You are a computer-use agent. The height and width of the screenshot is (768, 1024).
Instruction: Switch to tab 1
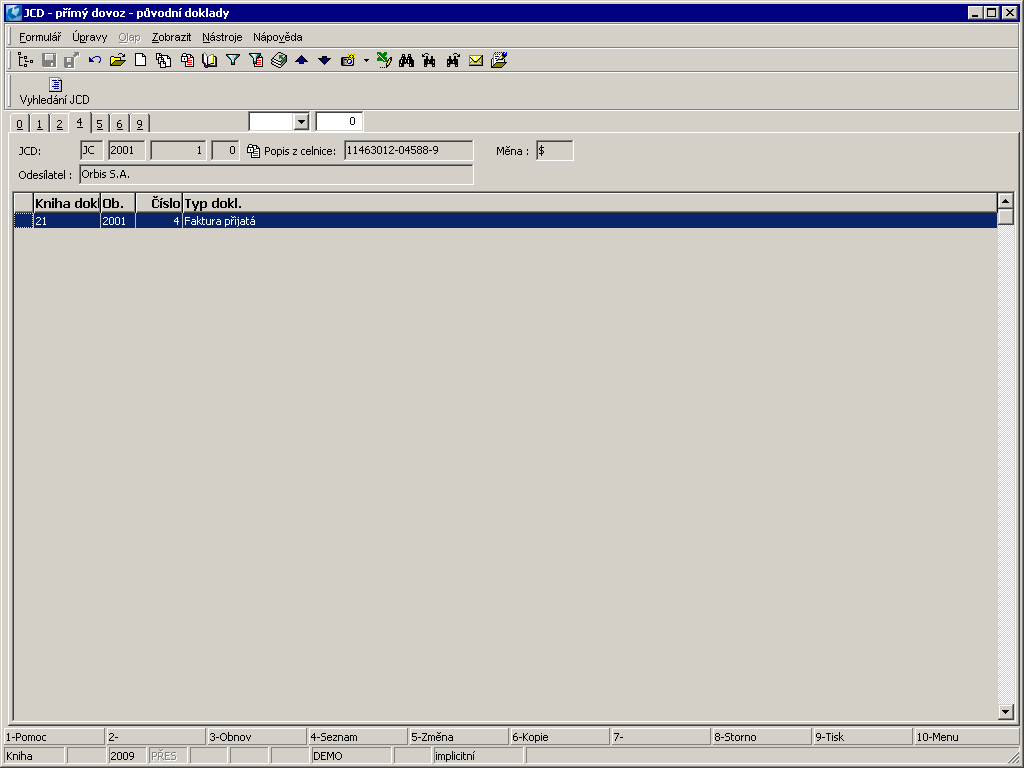[x=39, y=124]
